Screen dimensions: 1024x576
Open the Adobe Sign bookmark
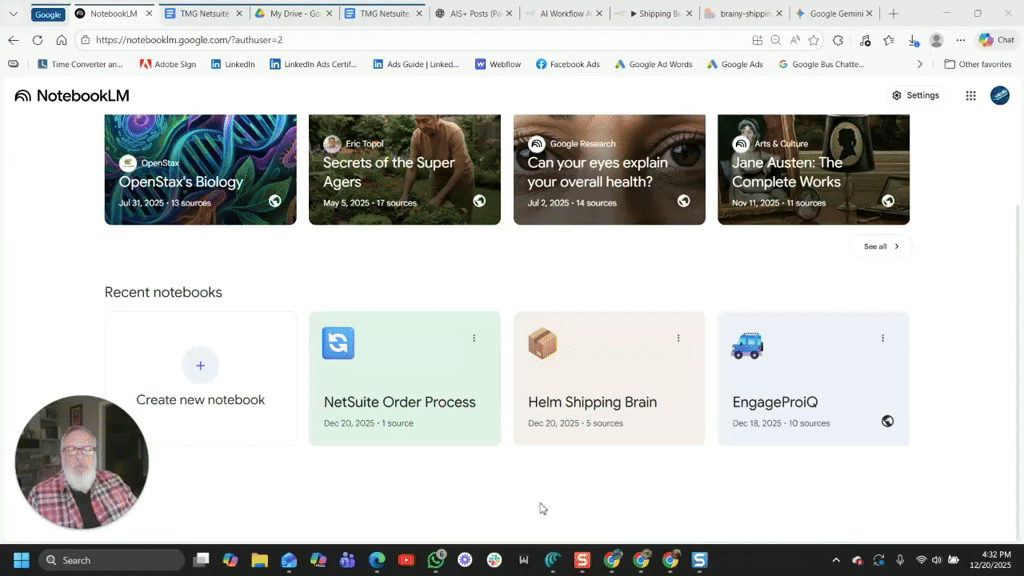click(x=168, y=64)
